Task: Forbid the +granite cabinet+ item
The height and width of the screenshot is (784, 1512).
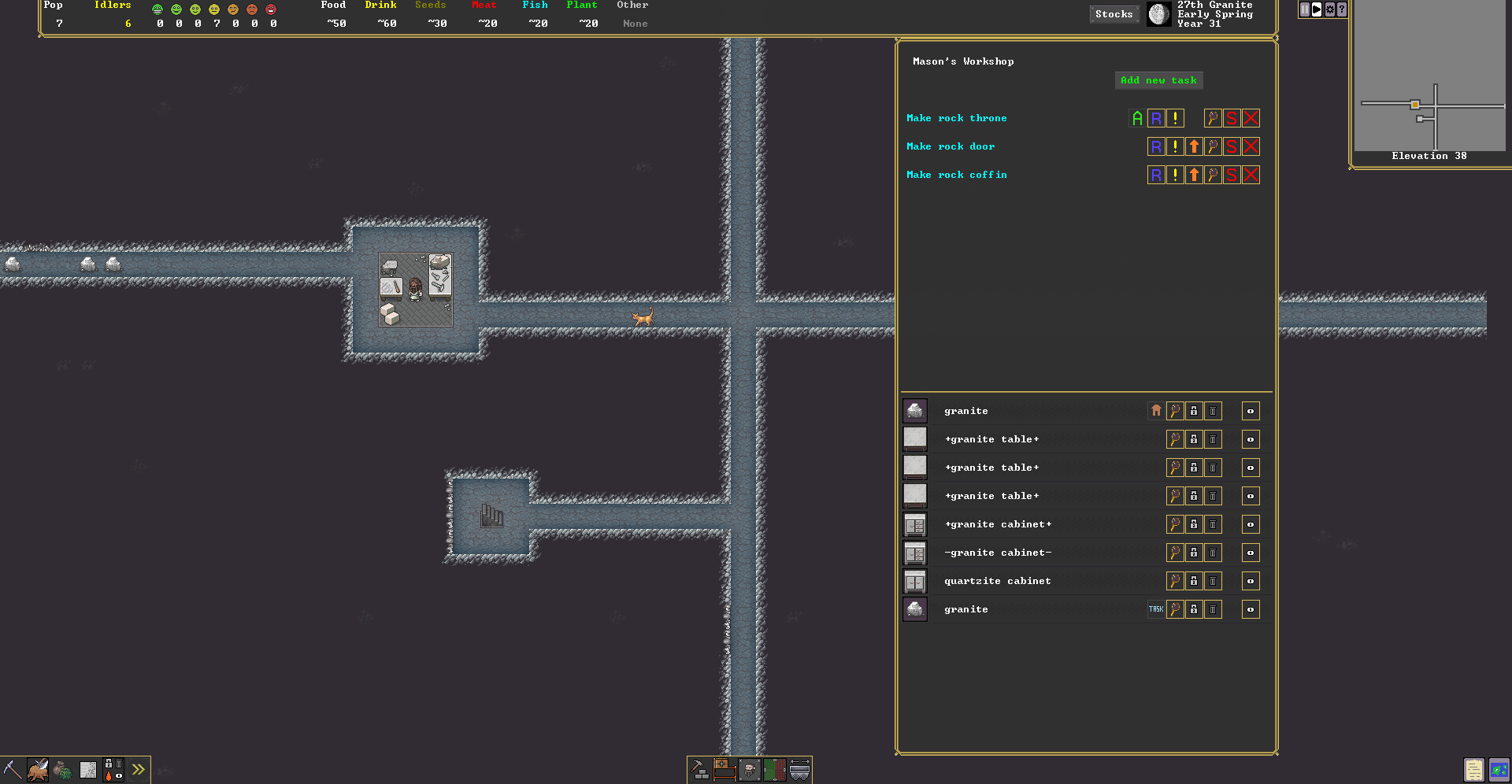Action: pos(1194,524)
